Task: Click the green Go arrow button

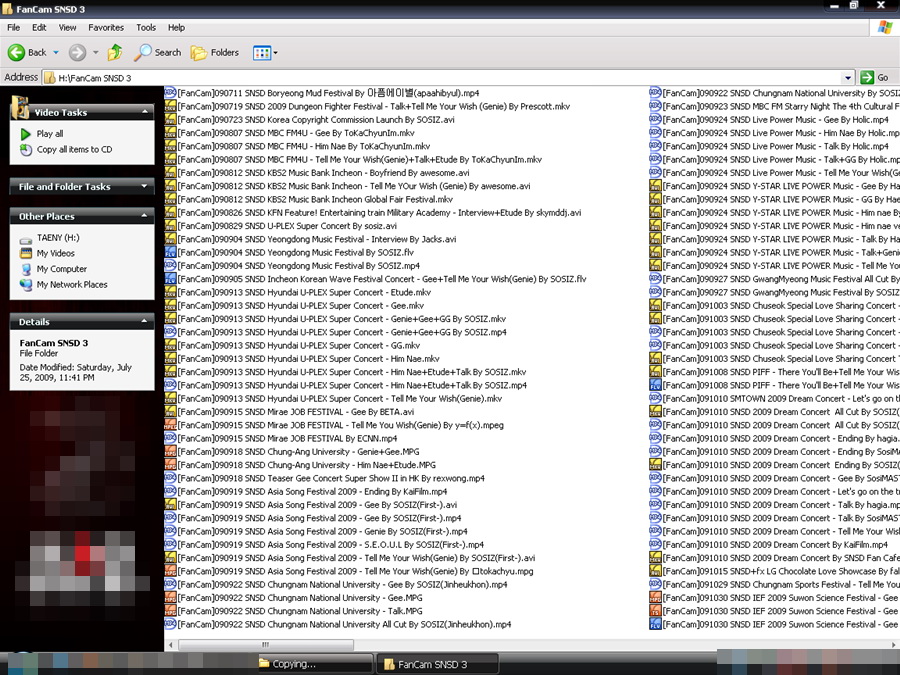Action: click(x=867, y=77)
